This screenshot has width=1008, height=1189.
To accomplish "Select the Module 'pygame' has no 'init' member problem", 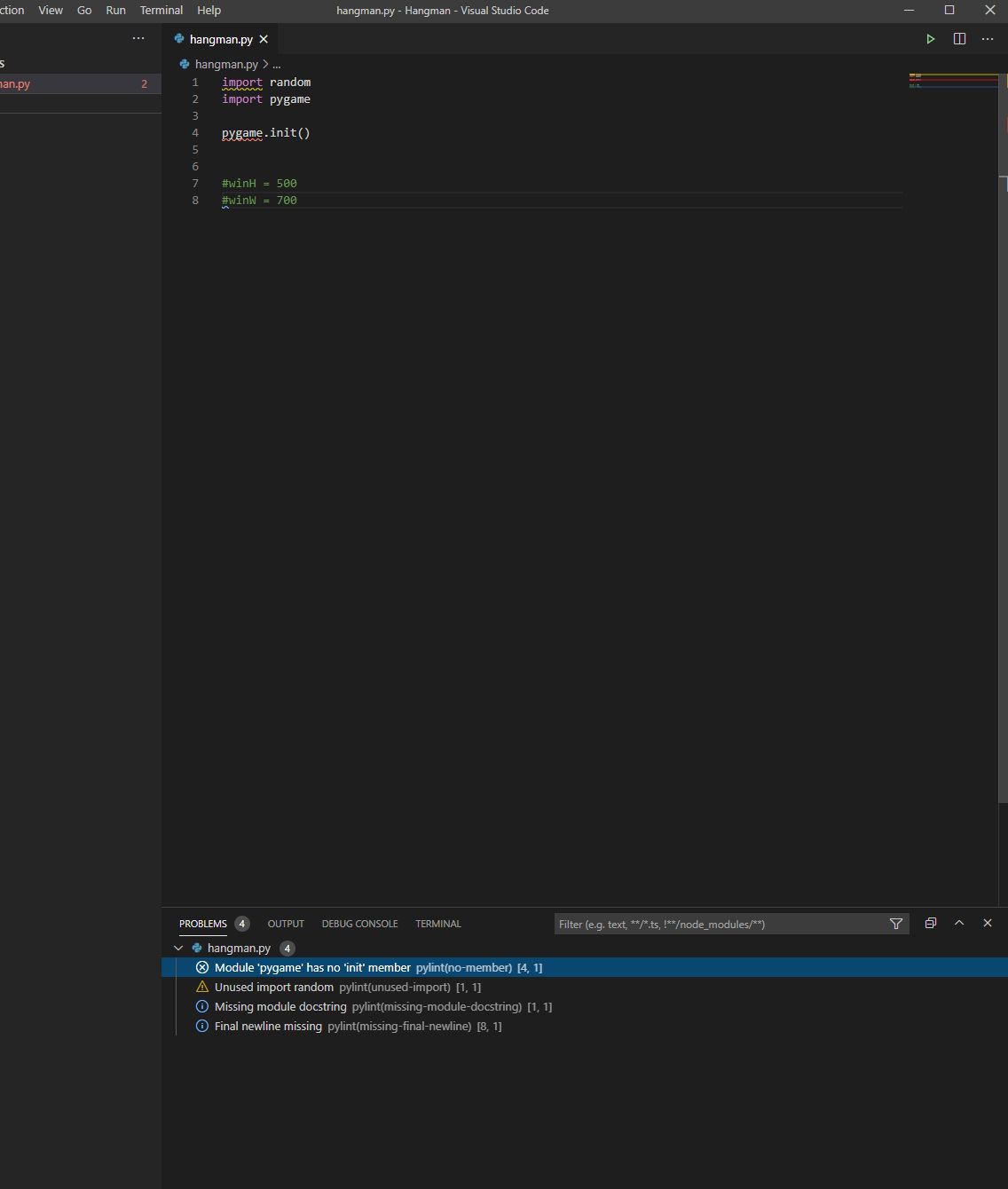I will click(585, 967).
